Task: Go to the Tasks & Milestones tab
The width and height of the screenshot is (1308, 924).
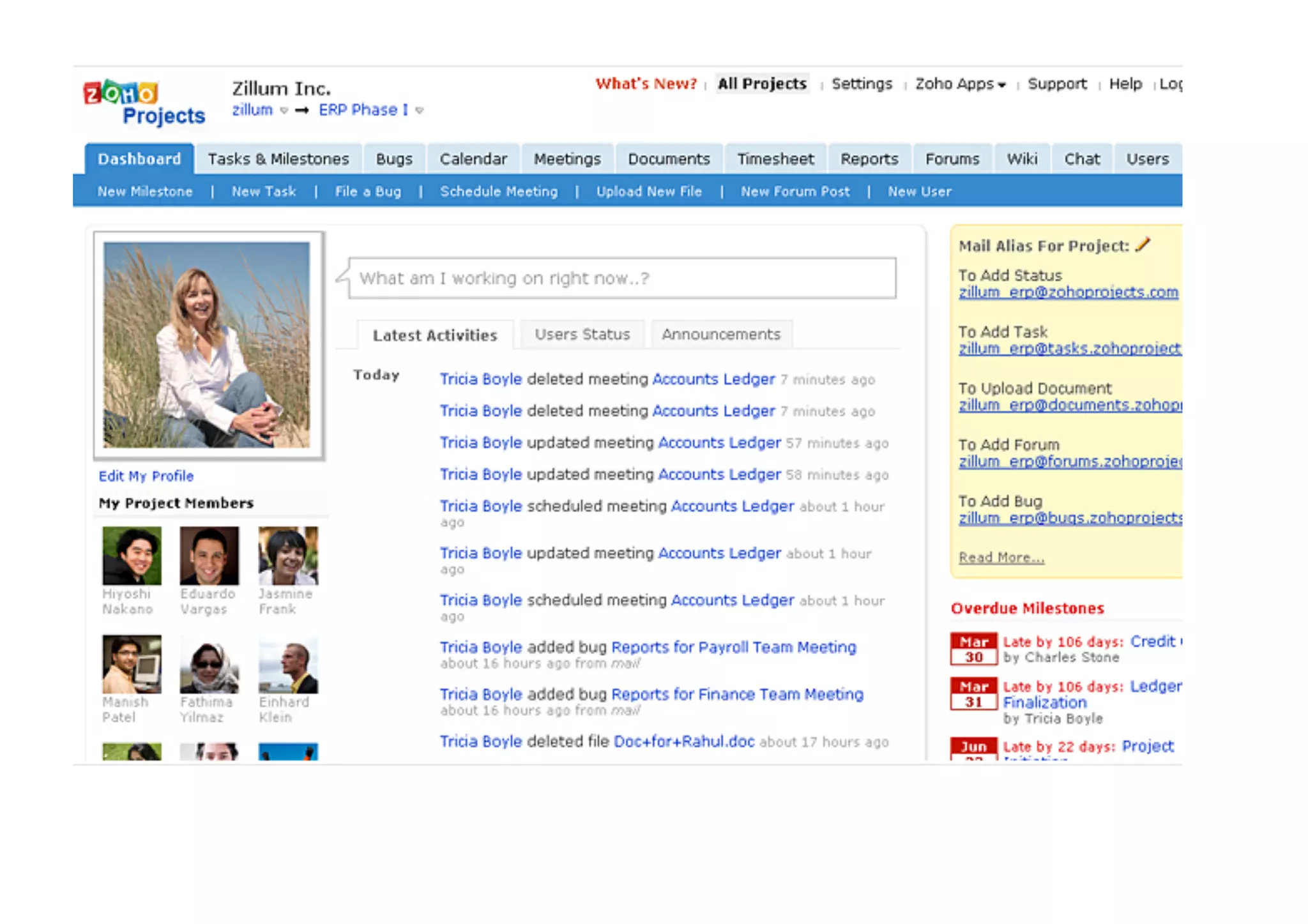Action: [x=278, y=159]
